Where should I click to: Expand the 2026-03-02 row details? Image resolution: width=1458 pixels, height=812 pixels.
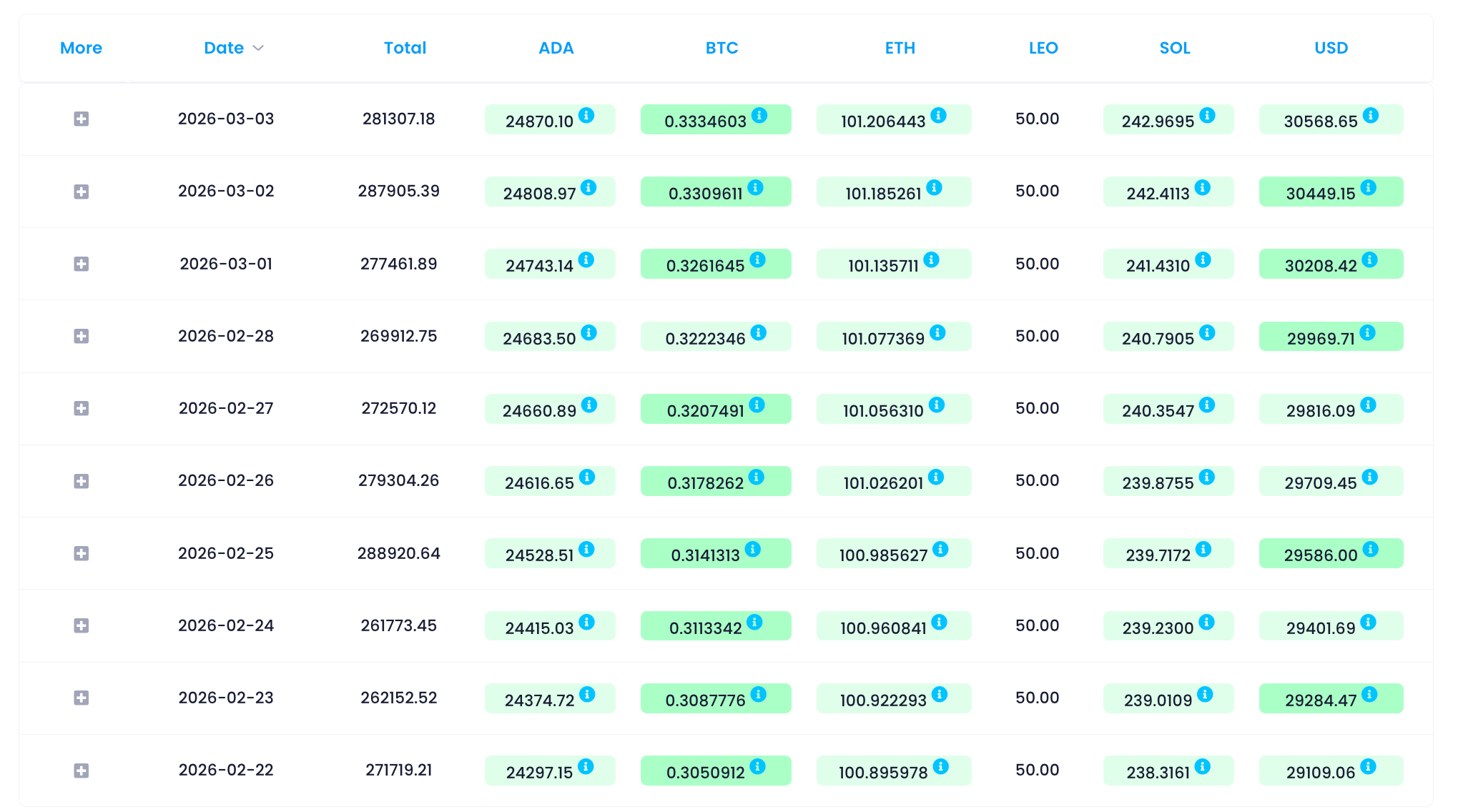[82, 192]
